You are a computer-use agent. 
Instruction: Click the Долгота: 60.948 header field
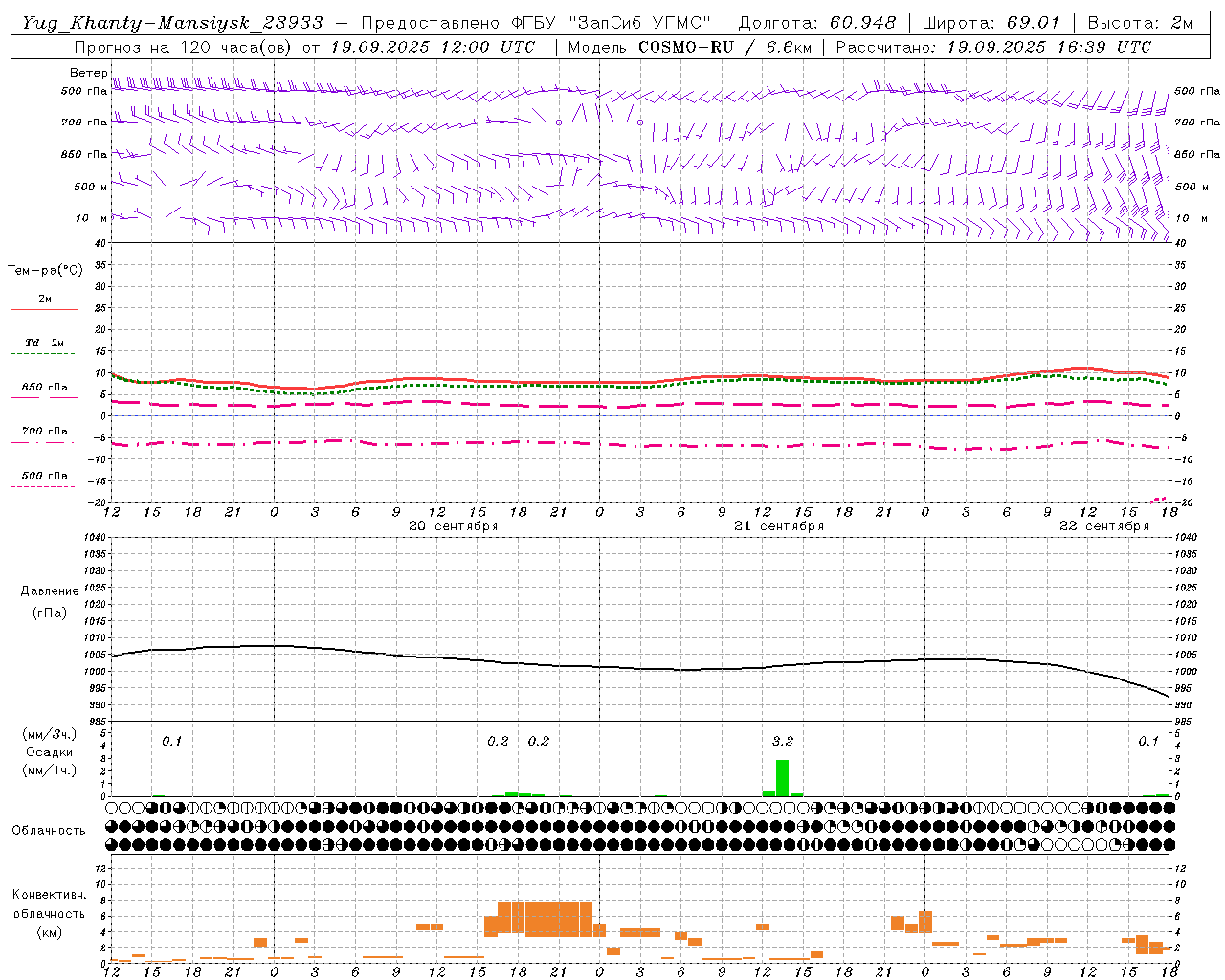[817, 23]
